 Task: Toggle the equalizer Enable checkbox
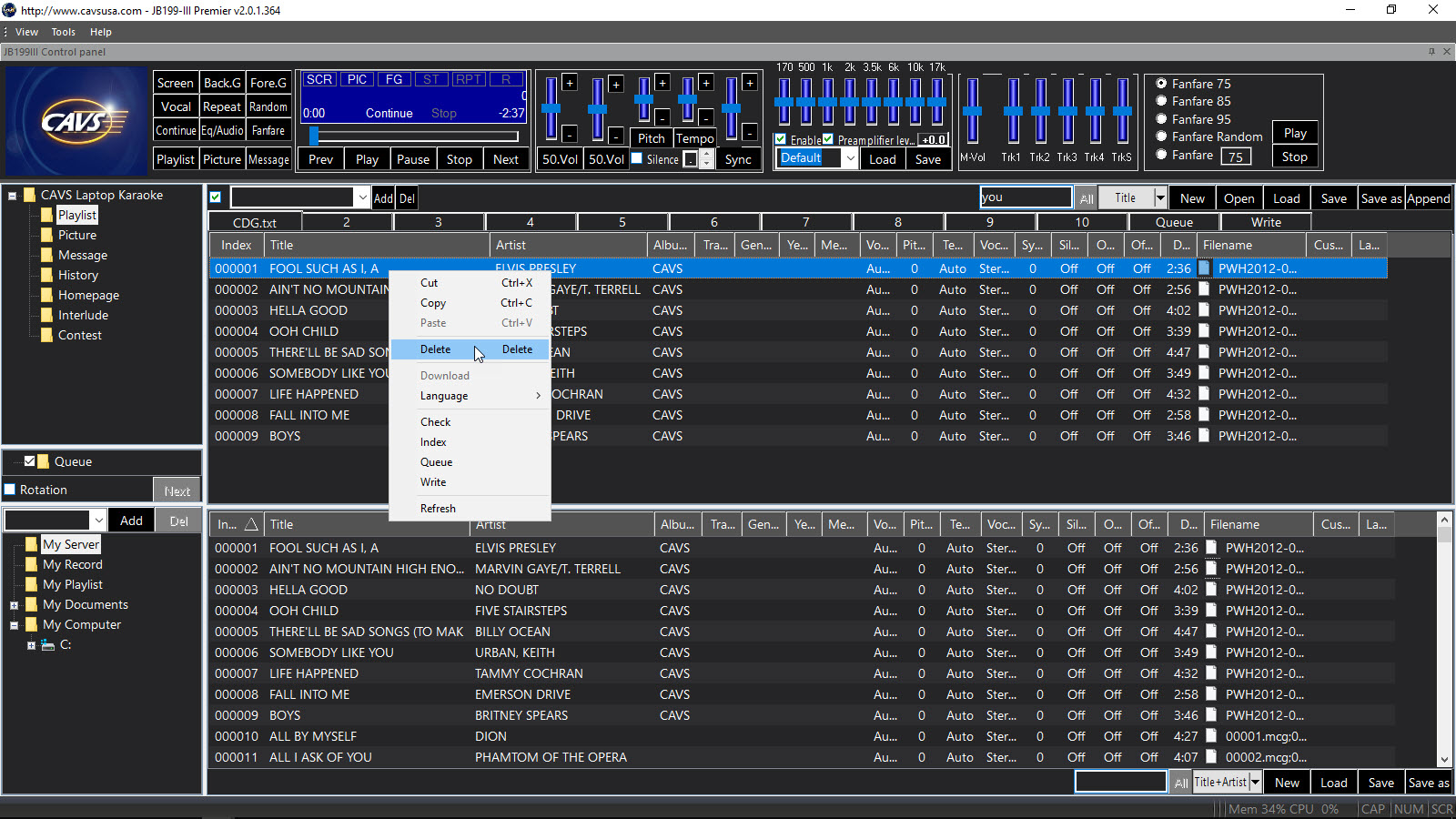point(781,139)
